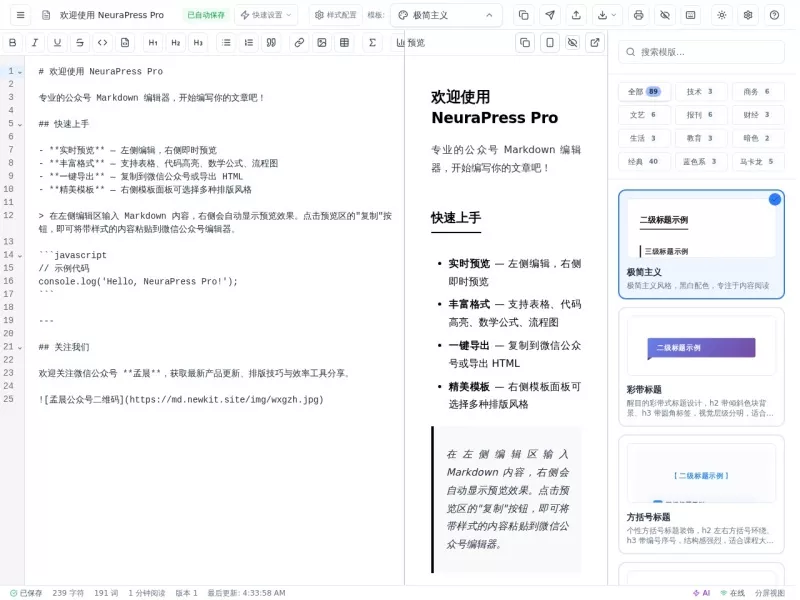Select the 极简主义 template card
Viewport: 800px width, 600px height.
701,244
